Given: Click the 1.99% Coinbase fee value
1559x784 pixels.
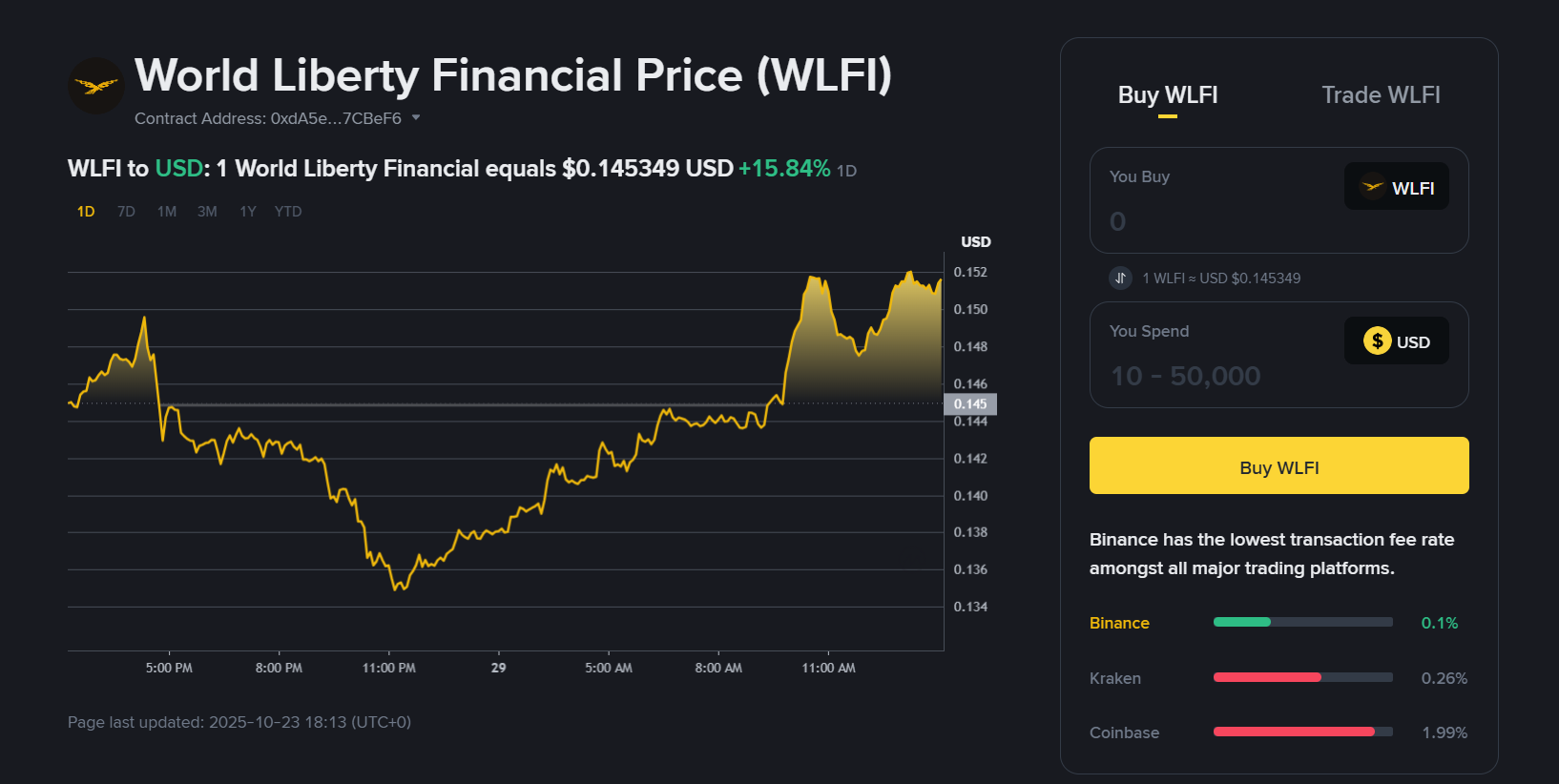Looking at the screenshot, I should (x=1445, y=732).
